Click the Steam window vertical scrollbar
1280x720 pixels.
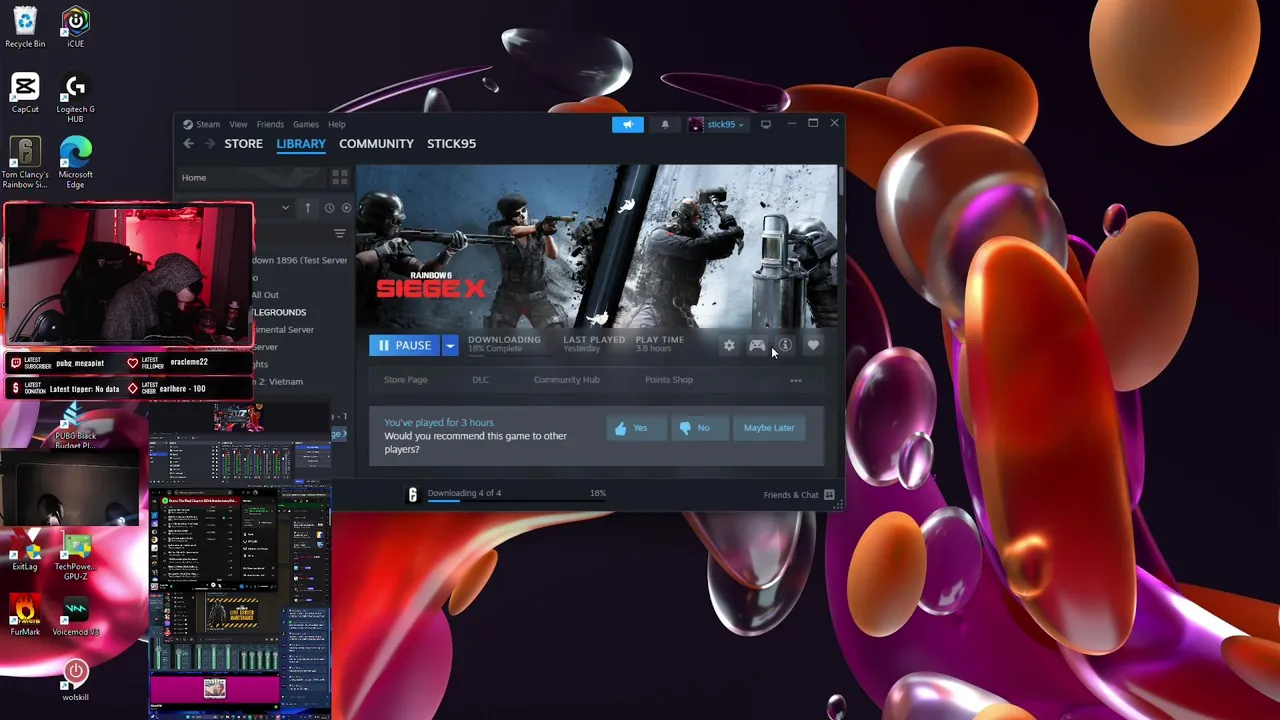pyautogui.click(x=842, y=182)
